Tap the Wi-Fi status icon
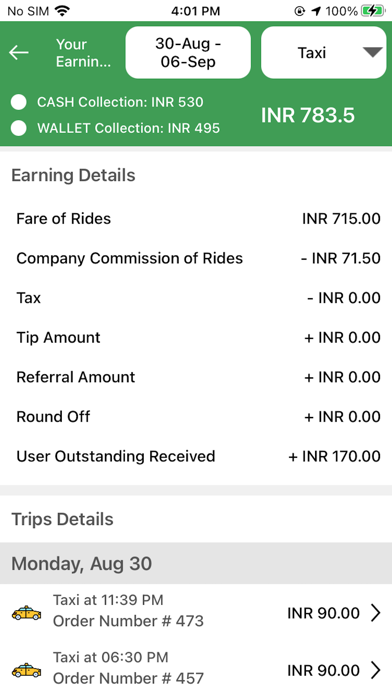The width and height of the screenshot is (392, 696). point(62,11)
